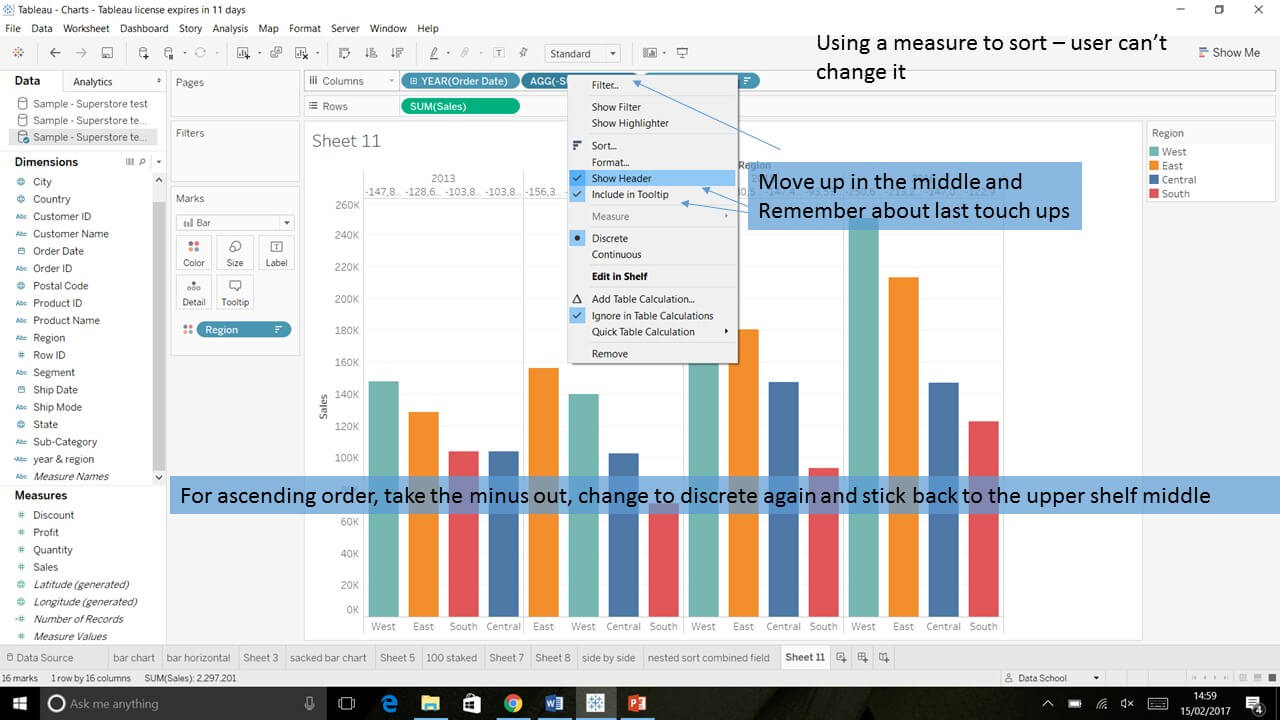Screen dimensions: 1280x720
Task: Open the Analysis menu
Action: click(x=229, y=28)
